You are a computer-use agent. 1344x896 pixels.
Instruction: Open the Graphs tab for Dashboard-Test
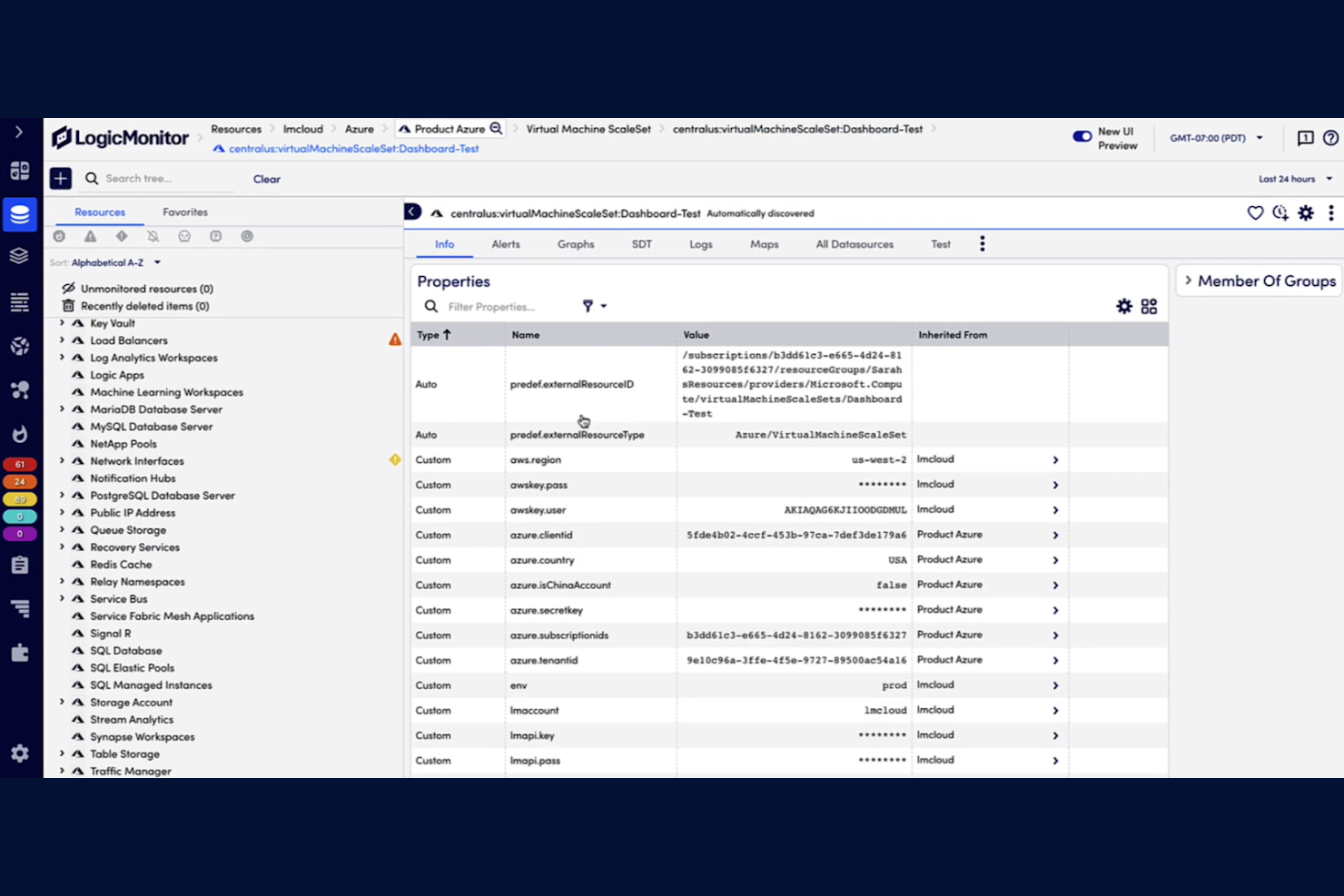(575, 243)
